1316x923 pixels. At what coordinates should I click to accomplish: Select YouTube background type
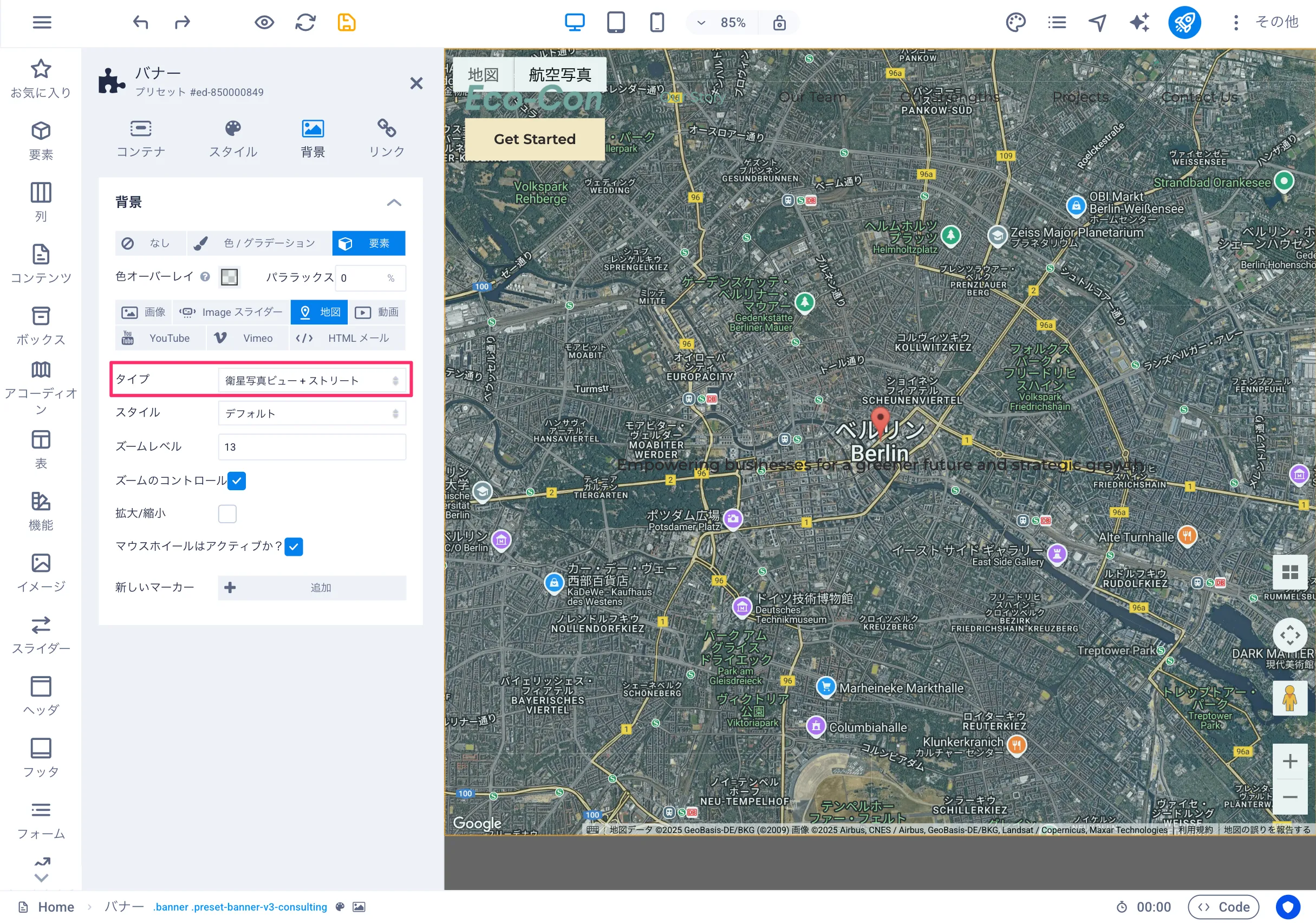click(x=160, y=337)
